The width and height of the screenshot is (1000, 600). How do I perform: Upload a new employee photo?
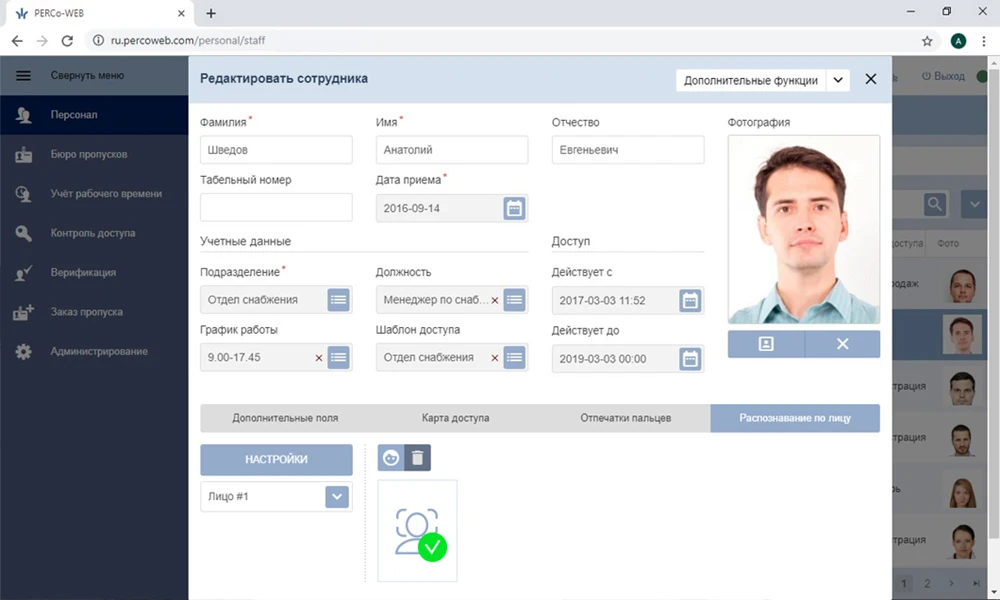click(764, 343)
